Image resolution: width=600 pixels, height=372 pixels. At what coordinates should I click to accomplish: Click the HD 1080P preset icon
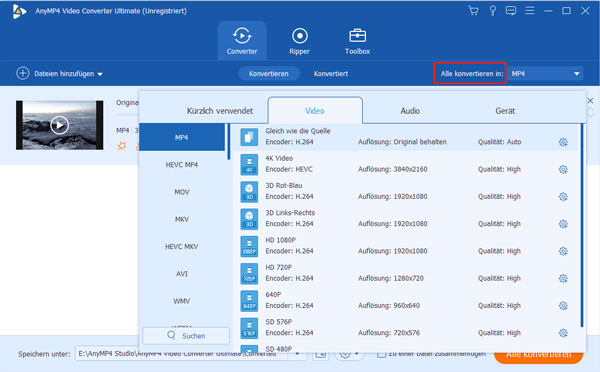click(x=249, y=246)
